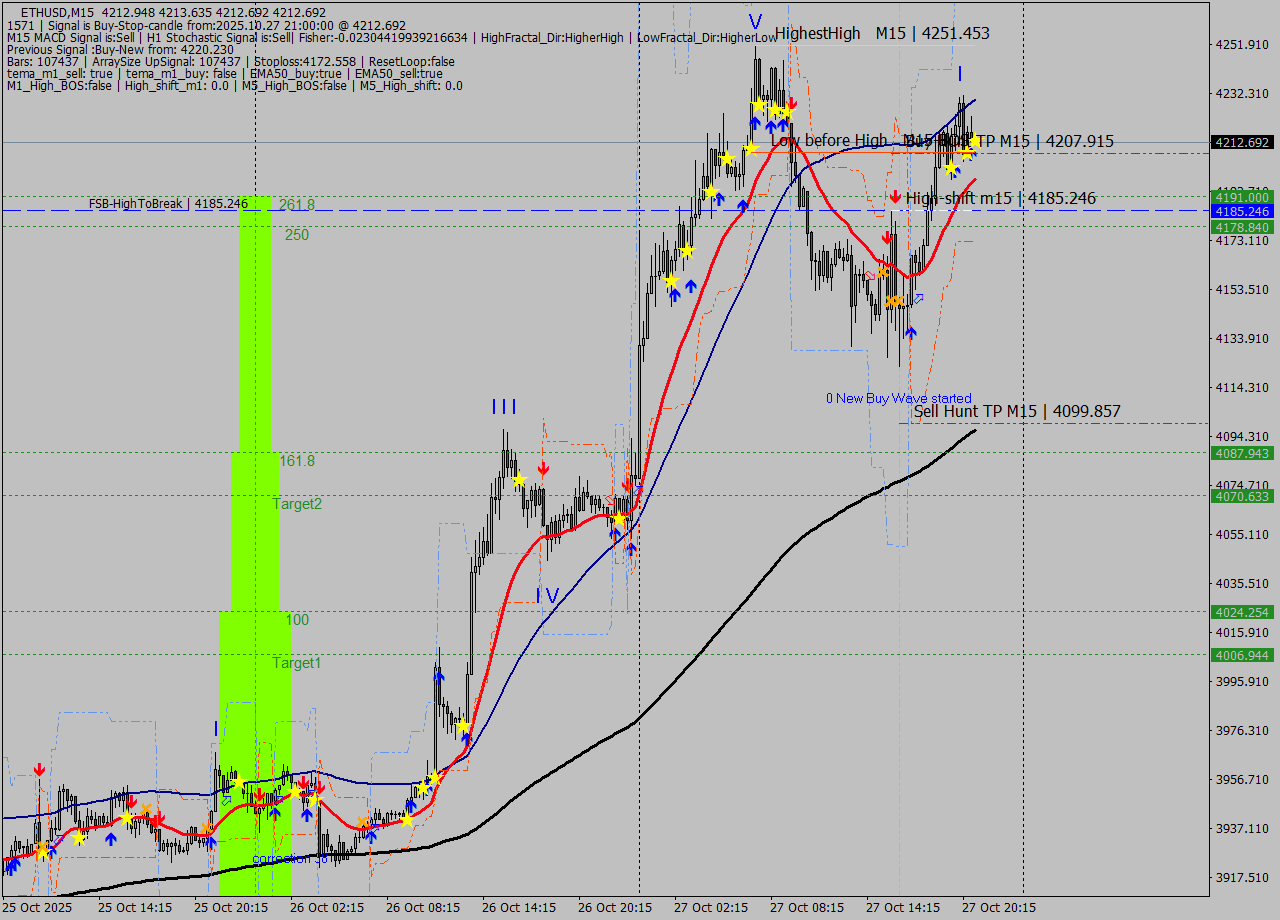Screen dimensions: 1280x920
Task: Click the red down arrow right of wave III
Action: 543,468
